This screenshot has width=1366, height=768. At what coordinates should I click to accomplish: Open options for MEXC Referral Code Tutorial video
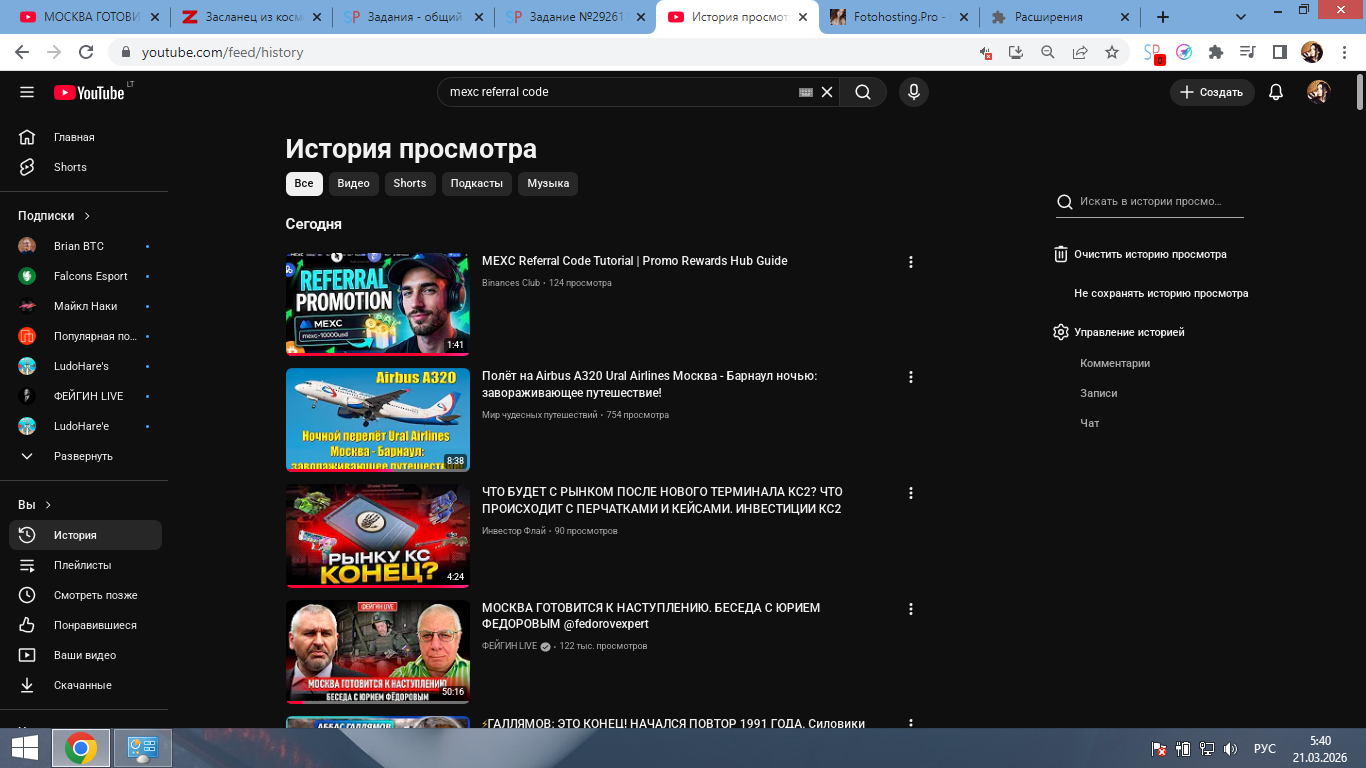tap(910, 262)
